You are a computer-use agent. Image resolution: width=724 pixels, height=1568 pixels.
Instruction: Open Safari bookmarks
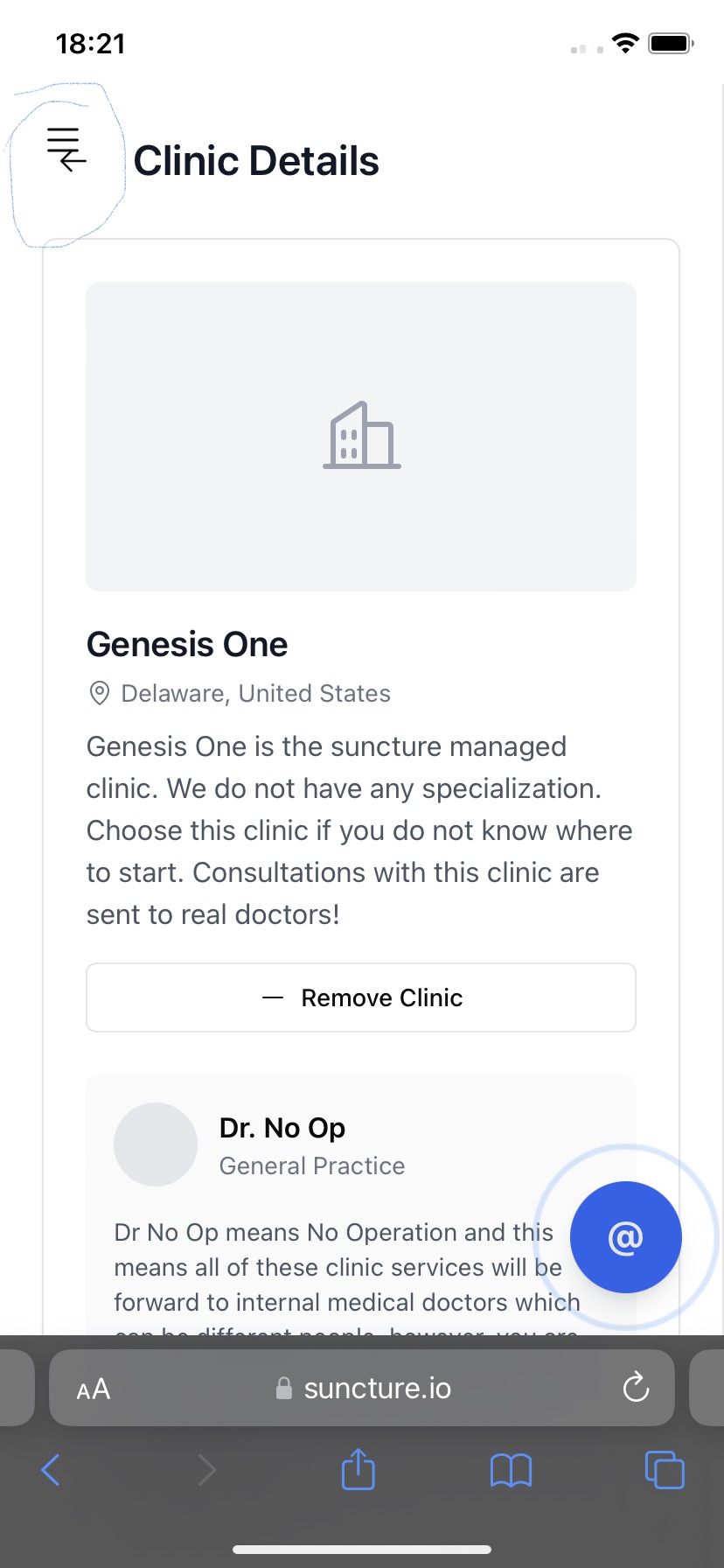click(511, 1470)
